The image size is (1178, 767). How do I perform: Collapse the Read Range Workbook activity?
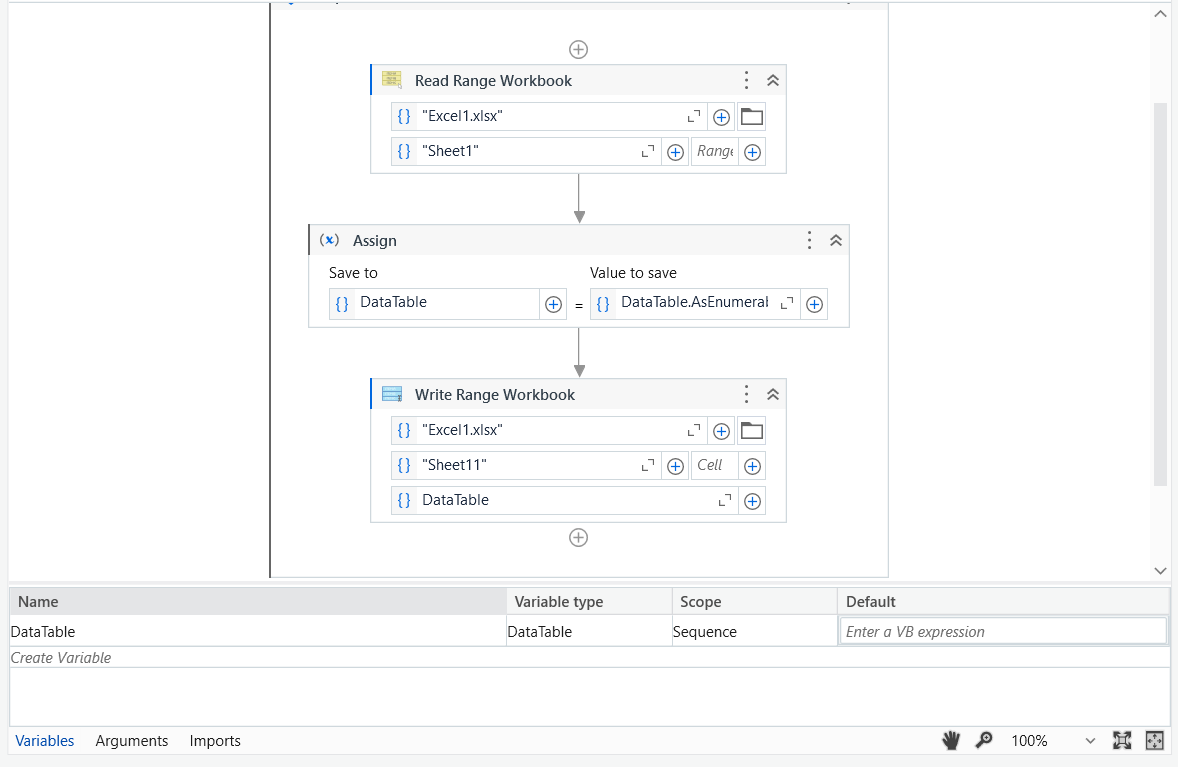click(x=773, y=80)
